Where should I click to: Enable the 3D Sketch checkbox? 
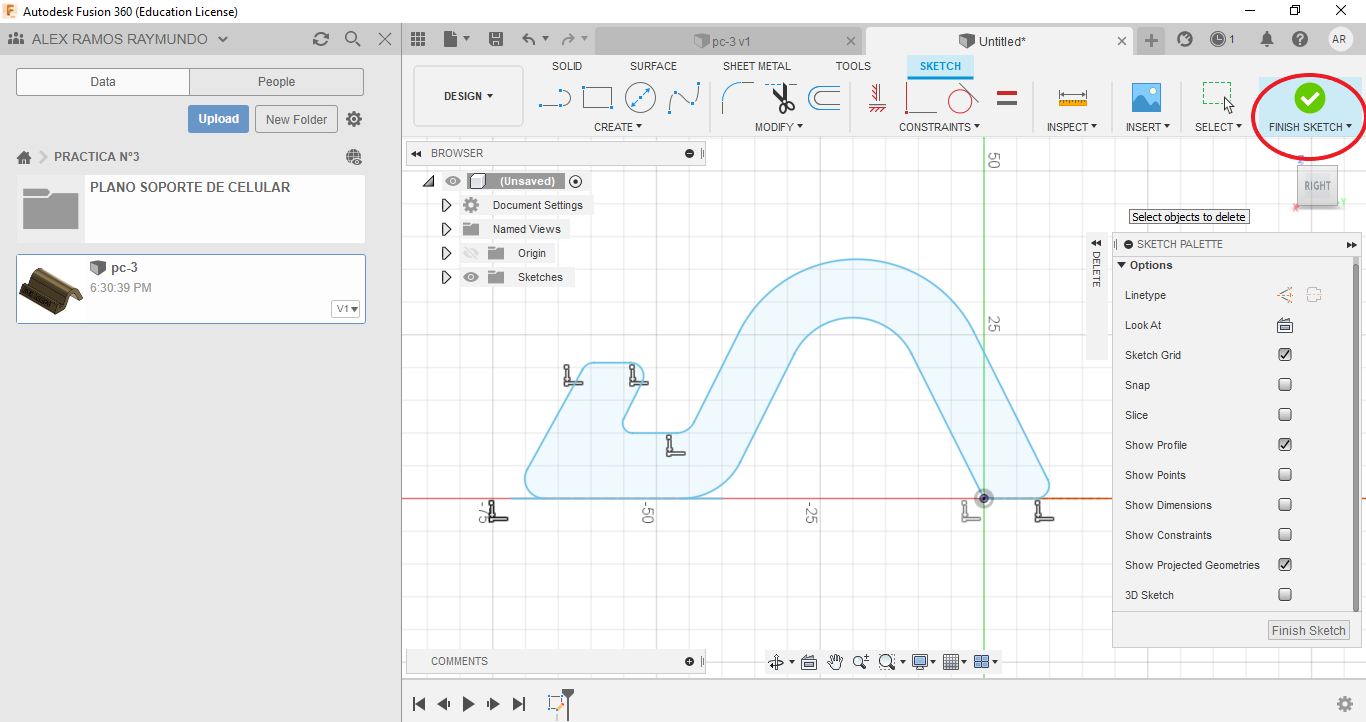1285,595
